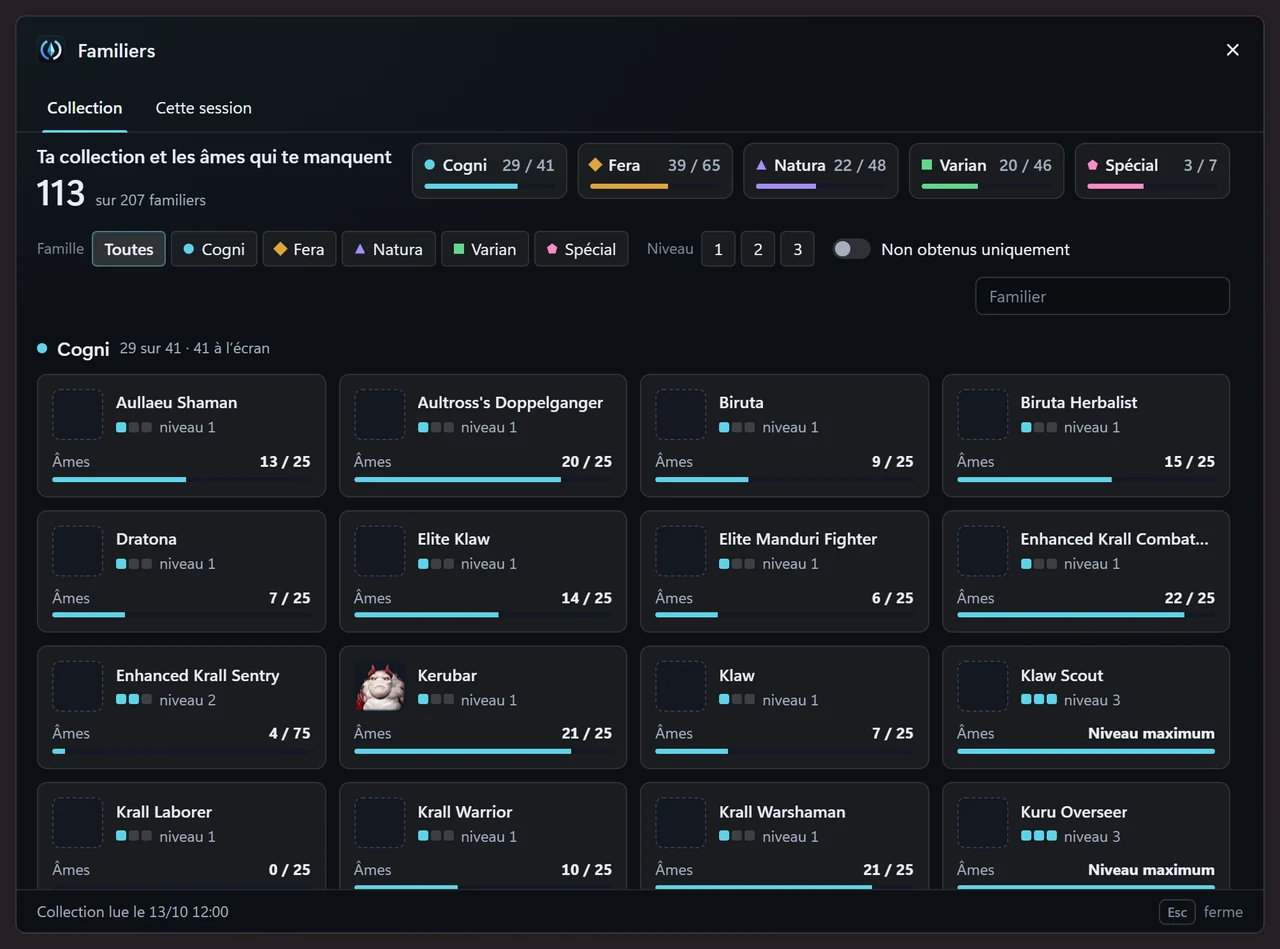Filter by the Natura family chip
This screenshot has width=1280, height=949.
389,249
